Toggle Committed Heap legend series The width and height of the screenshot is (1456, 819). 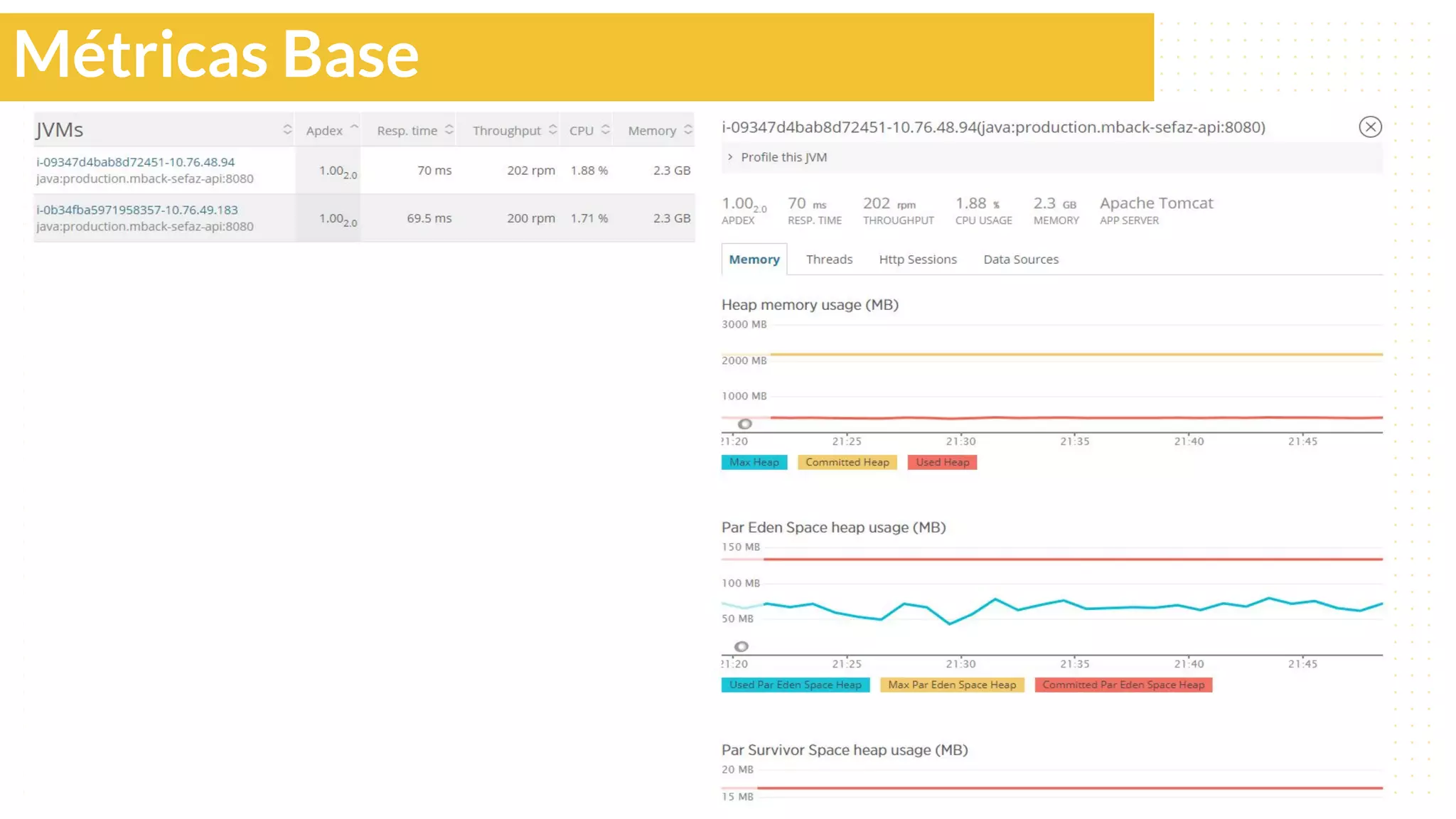[x=847, y=462]
